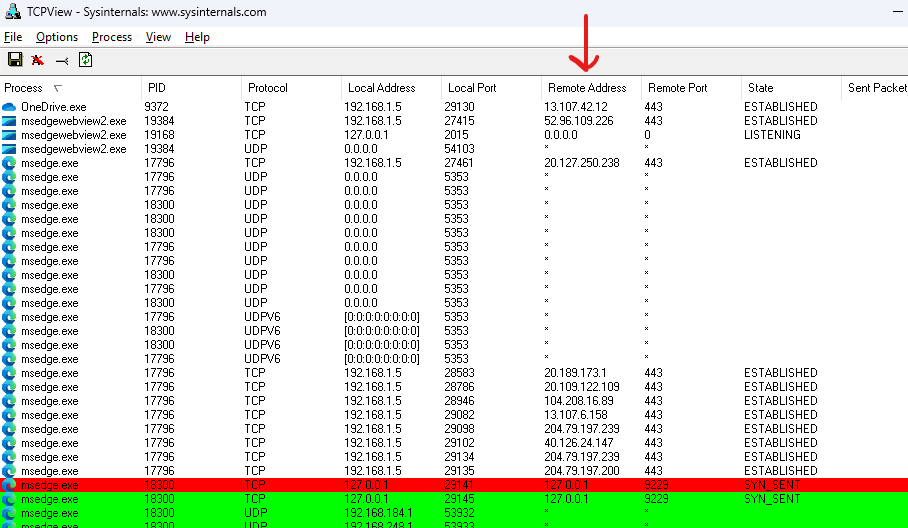Select remote address 40.126.24.147
908x528 pixels.
579,443
